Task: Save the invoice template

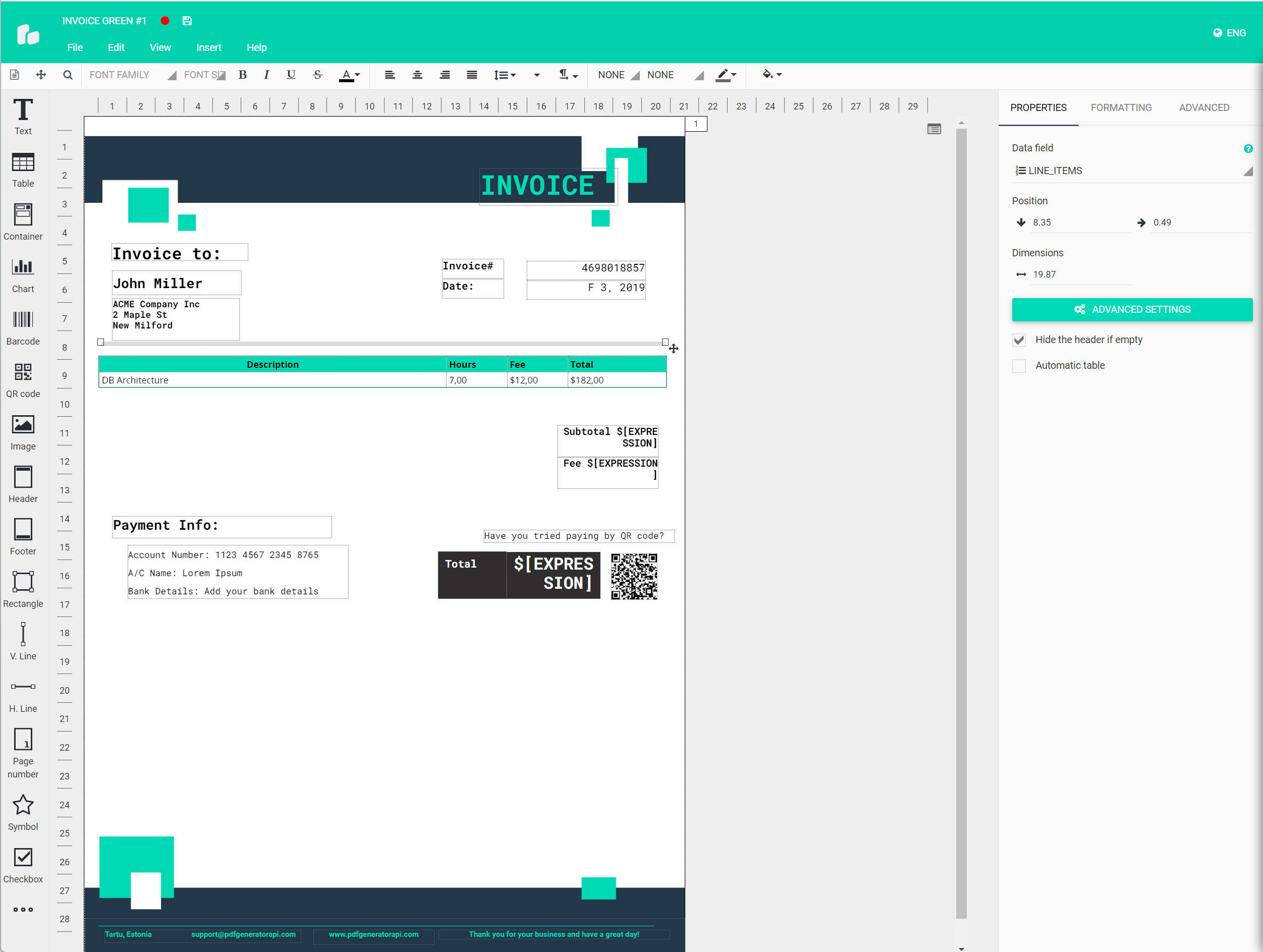Action: (187, 21)
